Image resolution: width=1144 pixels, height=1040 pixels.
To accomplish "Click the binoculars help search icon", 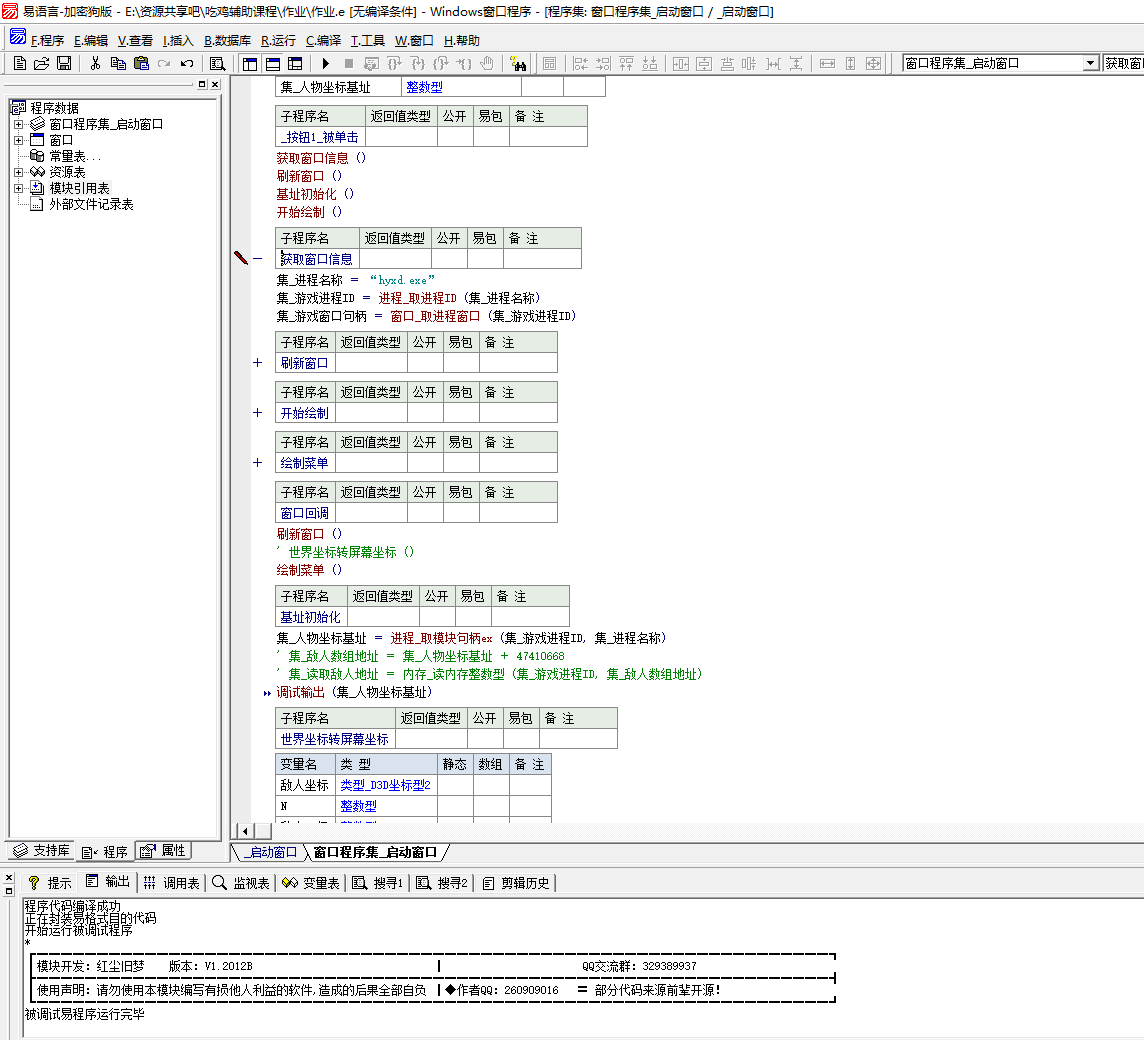I will click(518, 63).
